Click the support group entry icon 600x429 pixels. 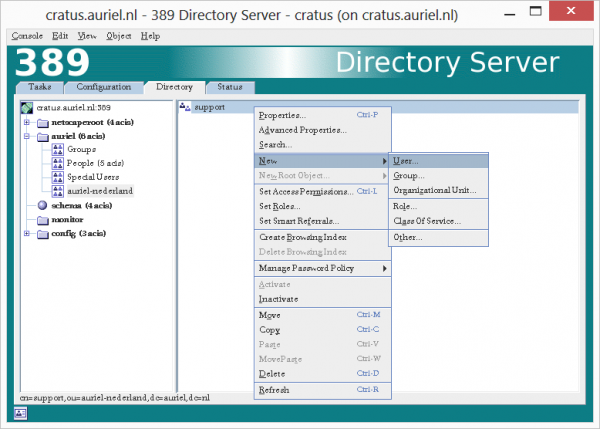click(x=185, y=107)
